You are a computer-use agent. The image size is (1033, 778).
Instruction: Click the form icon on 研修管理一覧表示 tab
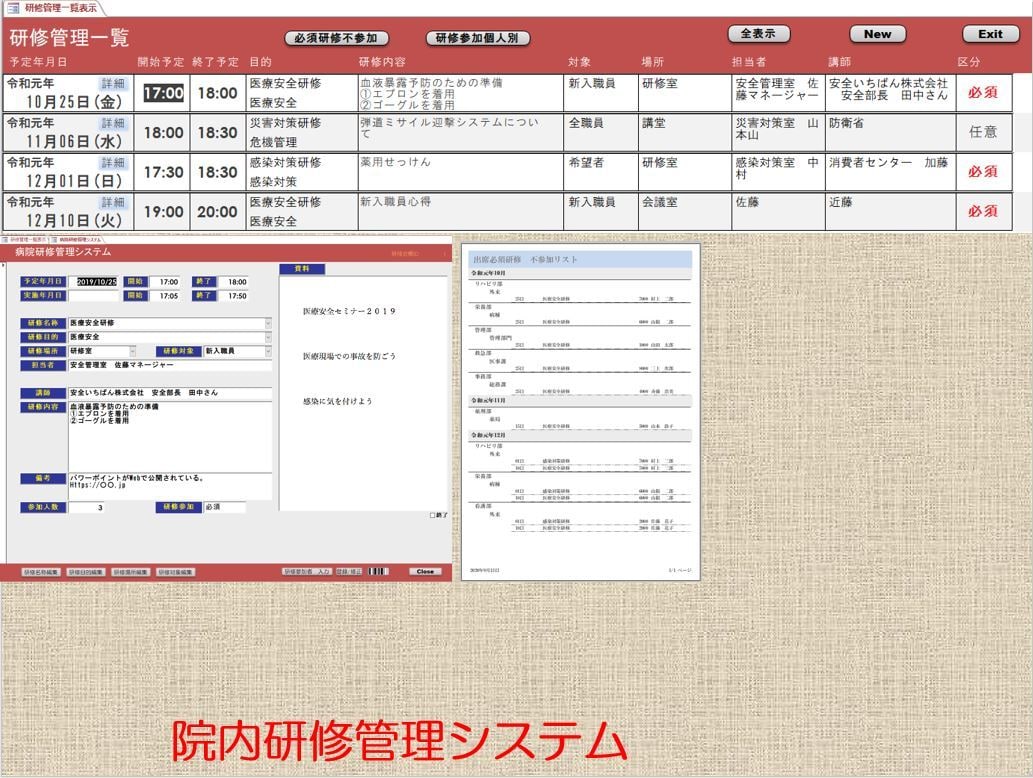pyautogui.click(x=13, y=8)
